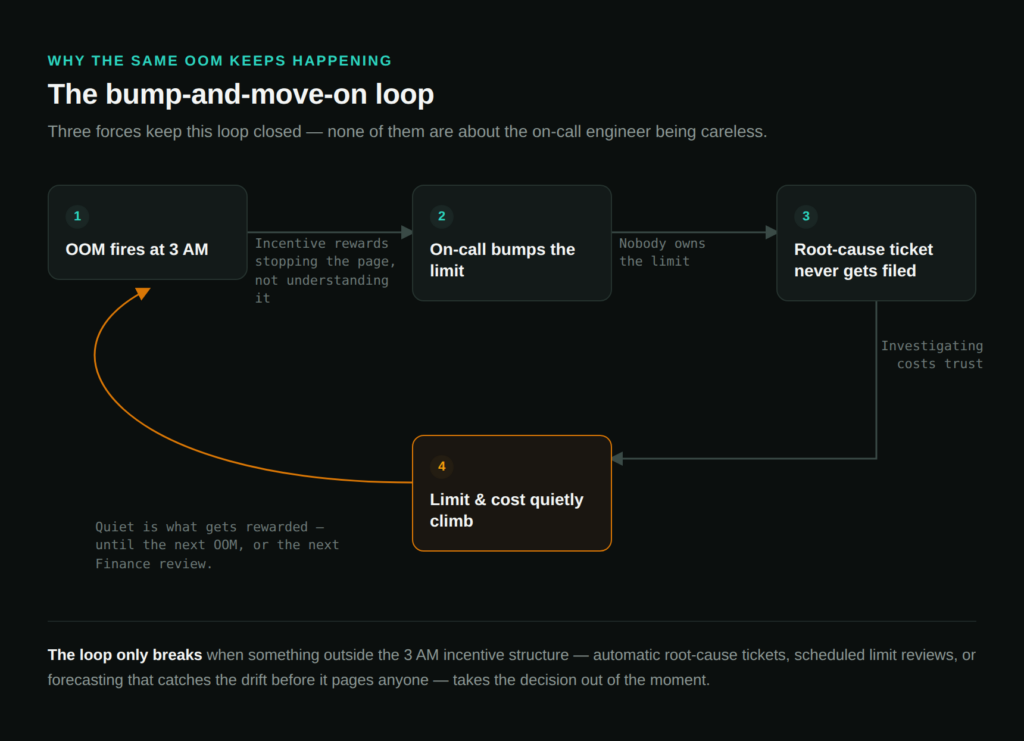Click the footer line starting 'forecasting that catches the drift'
This screenshot has width=1024, height=741.
coord(379,680)
